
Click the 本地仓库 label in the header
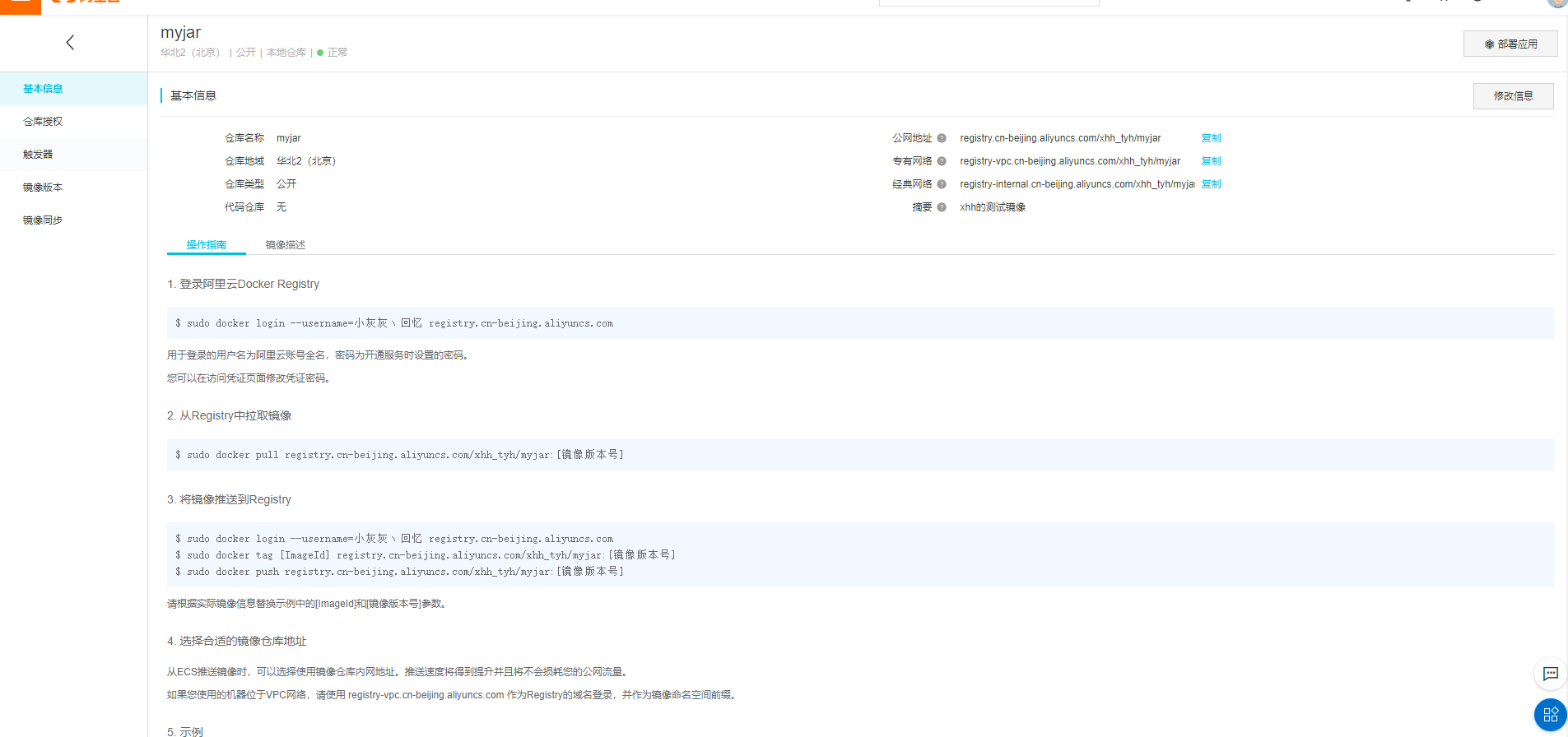(286, 53)
